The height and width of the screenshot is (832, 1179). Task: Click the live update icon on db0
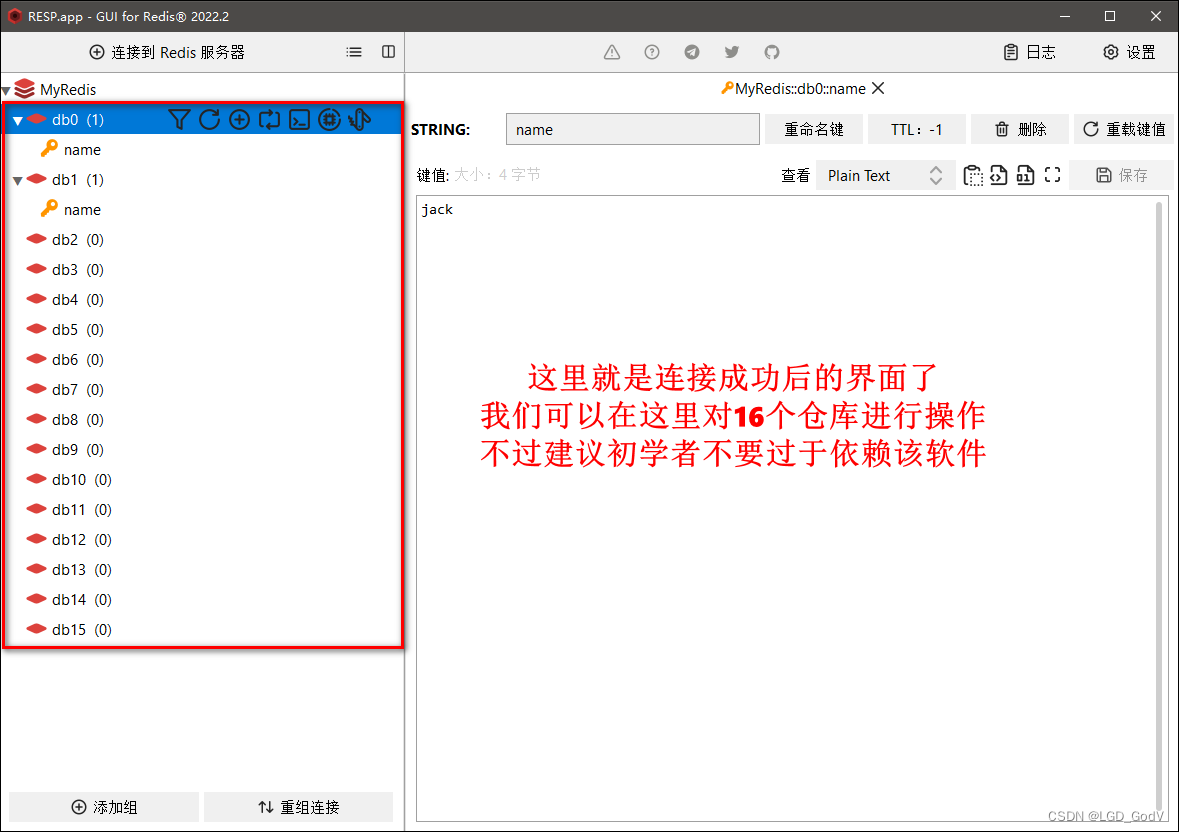[x=269, y=120]
